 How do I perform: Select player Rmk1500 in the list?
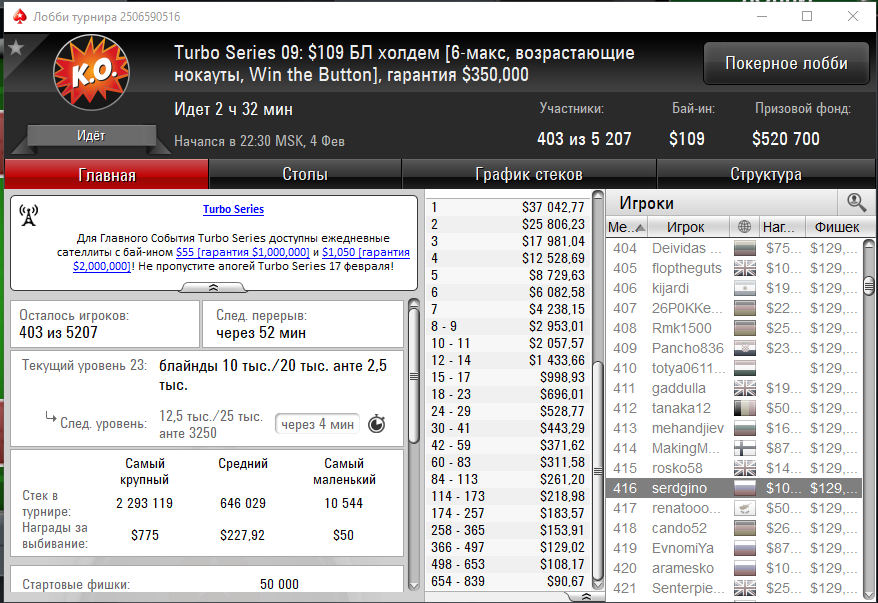coord(734,328)
